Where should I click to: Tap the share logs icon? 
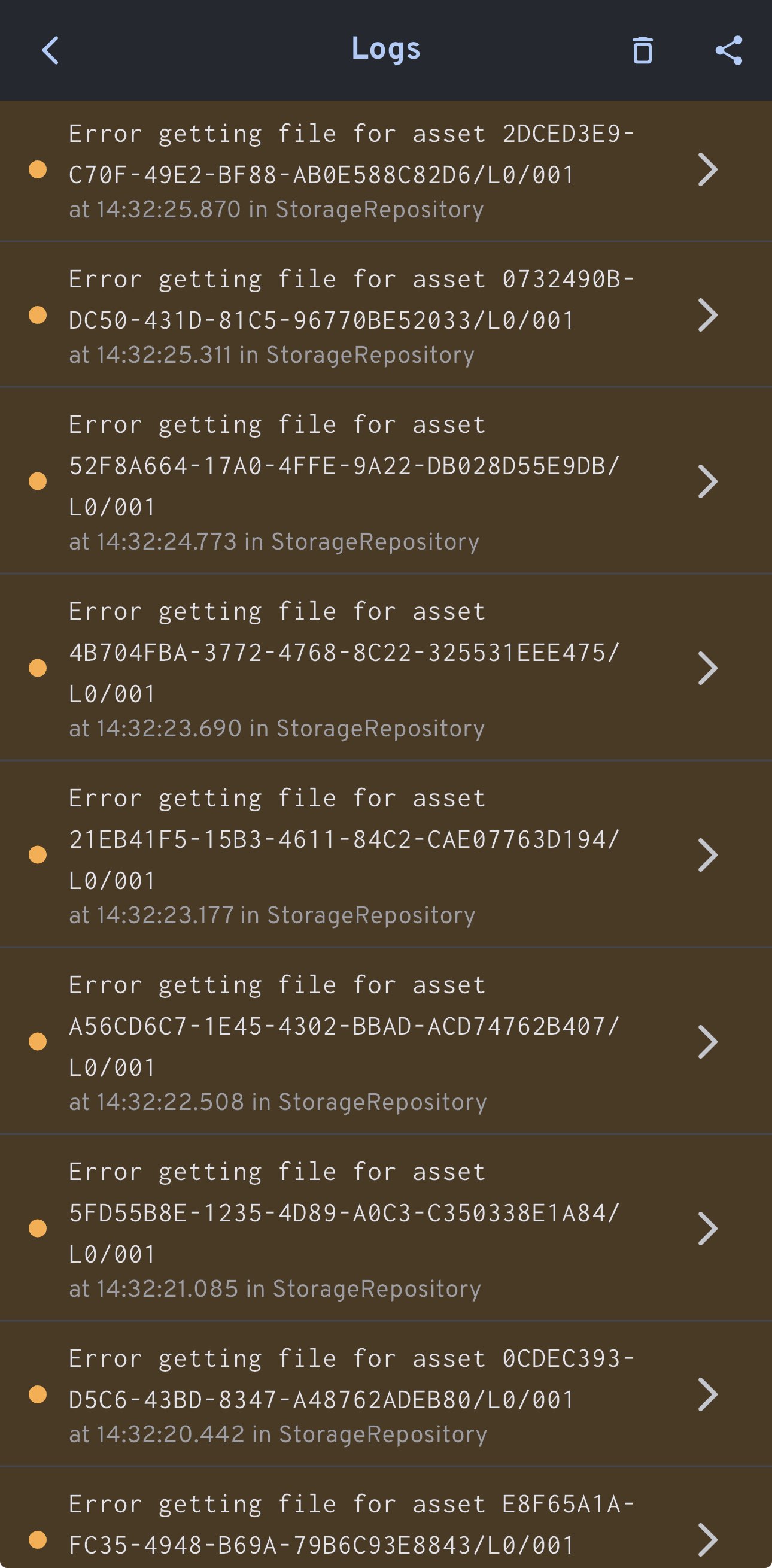point(729,50)
